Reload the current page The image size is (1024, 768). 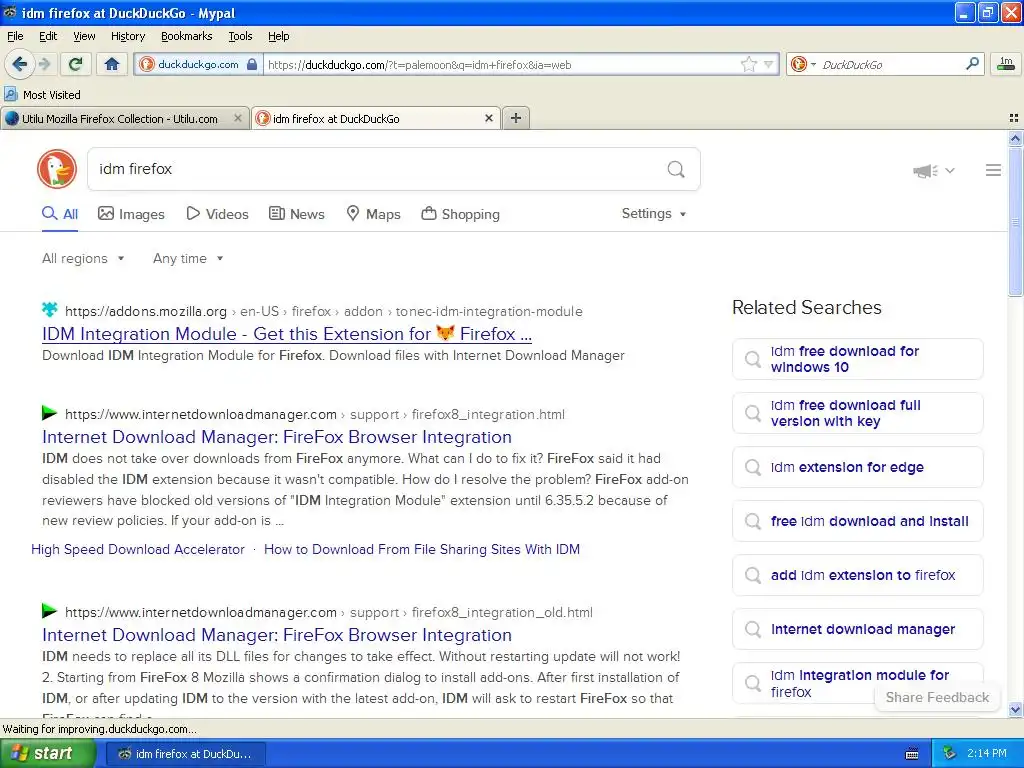75,64
